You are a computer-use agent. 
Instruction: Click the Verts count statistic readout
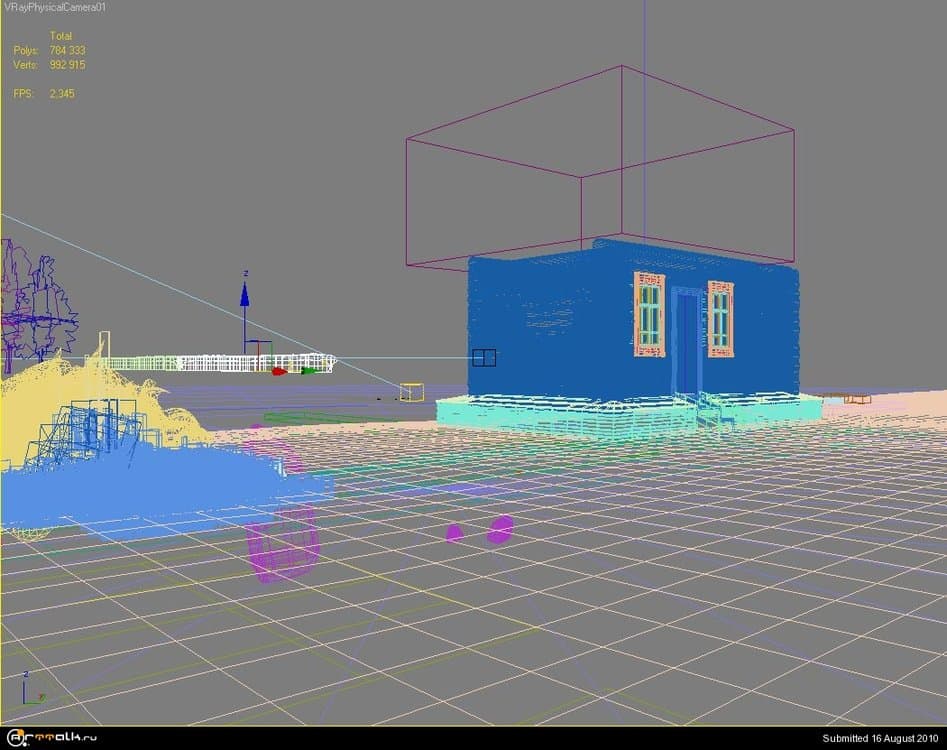[x=45, y=64]
